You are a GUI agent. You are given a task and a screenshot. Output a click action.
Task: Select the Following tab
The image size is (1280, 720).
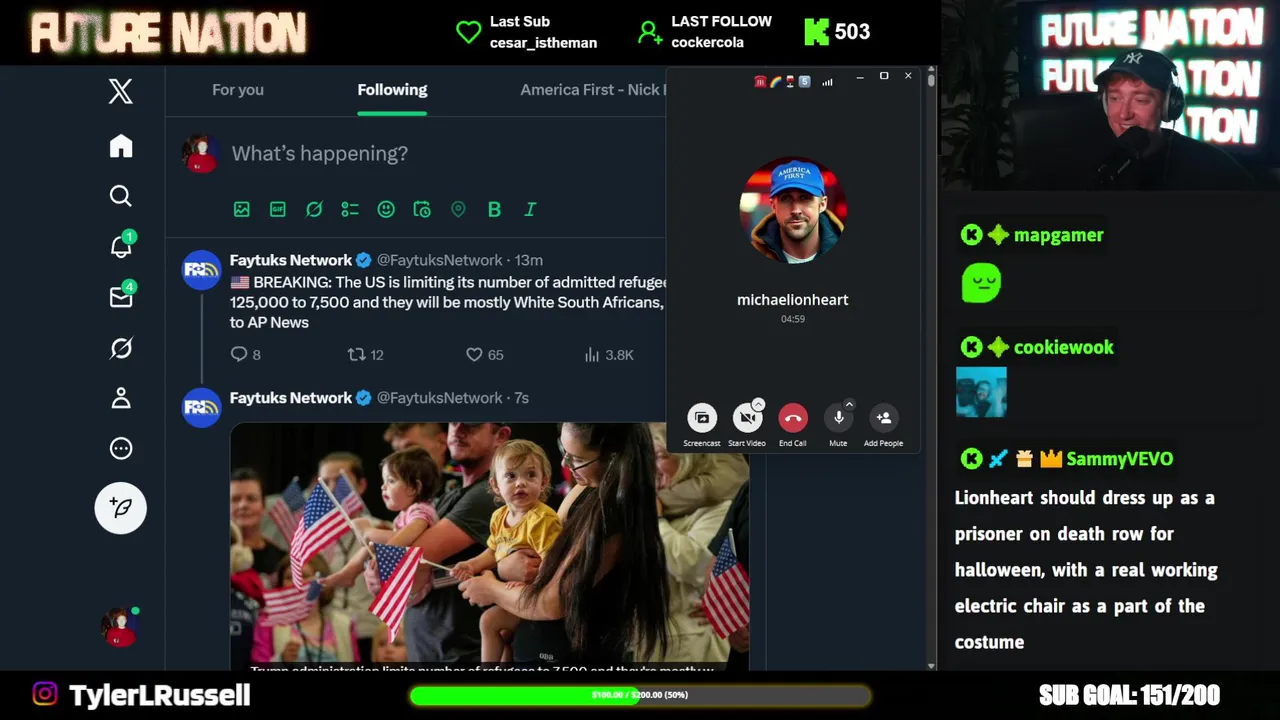coord(392,90)
